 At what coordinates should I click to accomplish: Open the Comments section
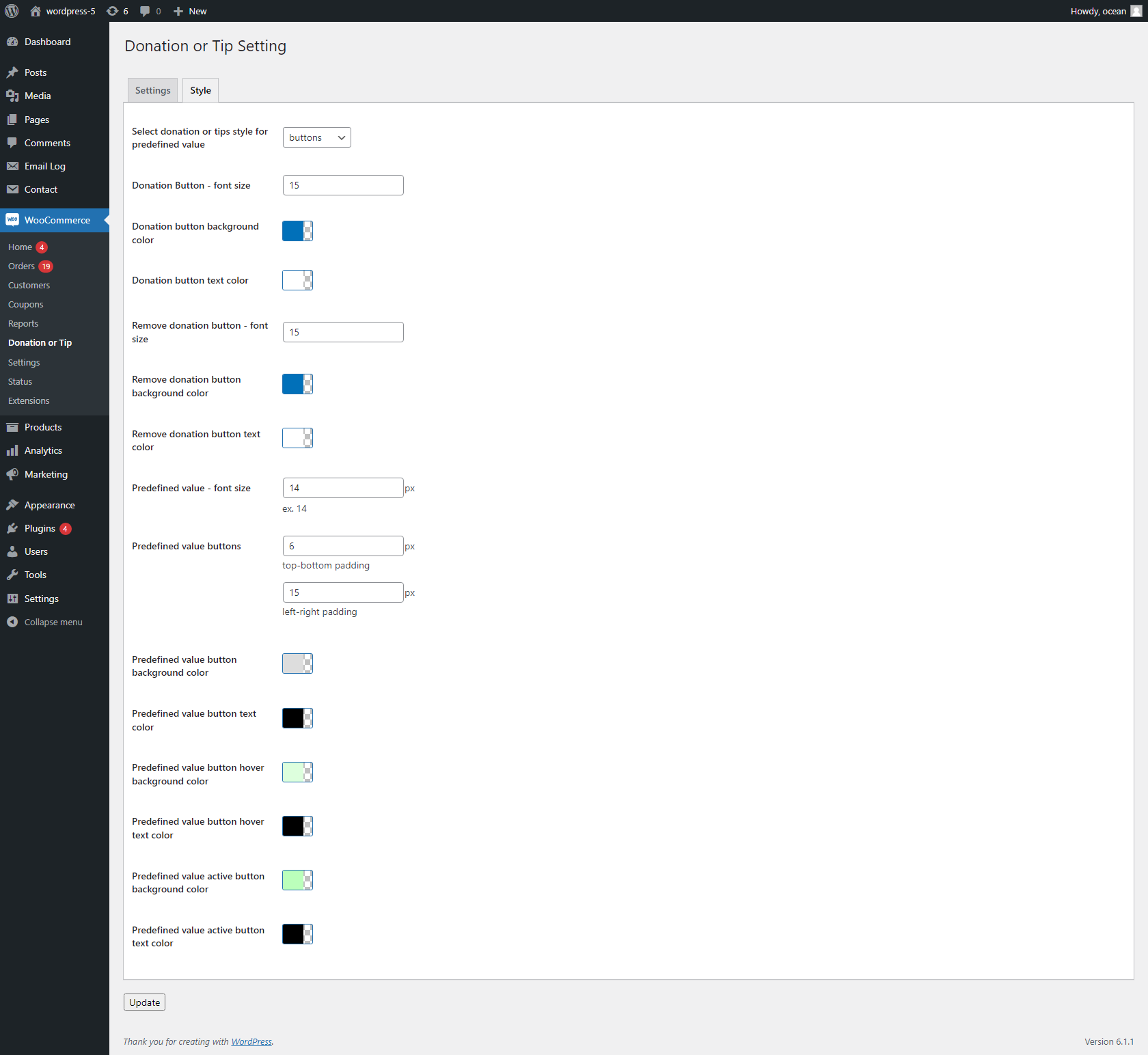47,143
